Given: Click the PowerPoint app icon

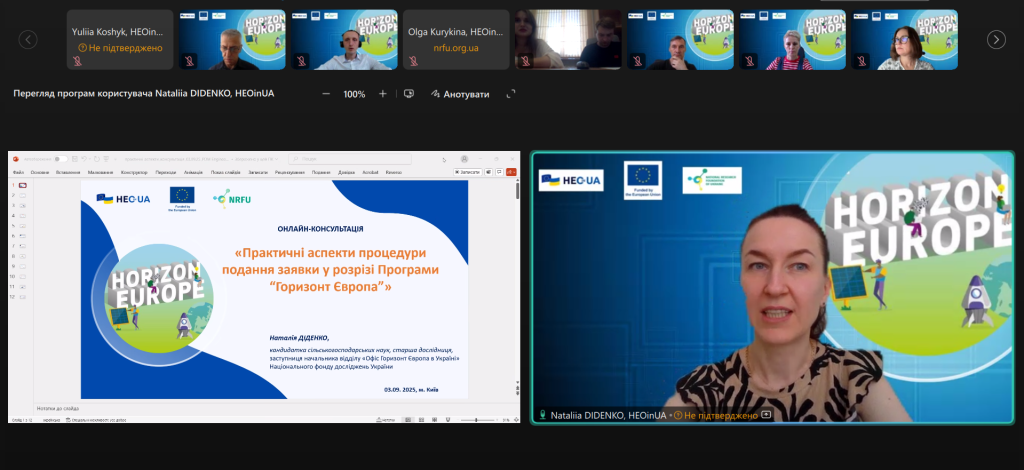Looking at the screenshot, I should pyautogui.click(x=16, y=159).
